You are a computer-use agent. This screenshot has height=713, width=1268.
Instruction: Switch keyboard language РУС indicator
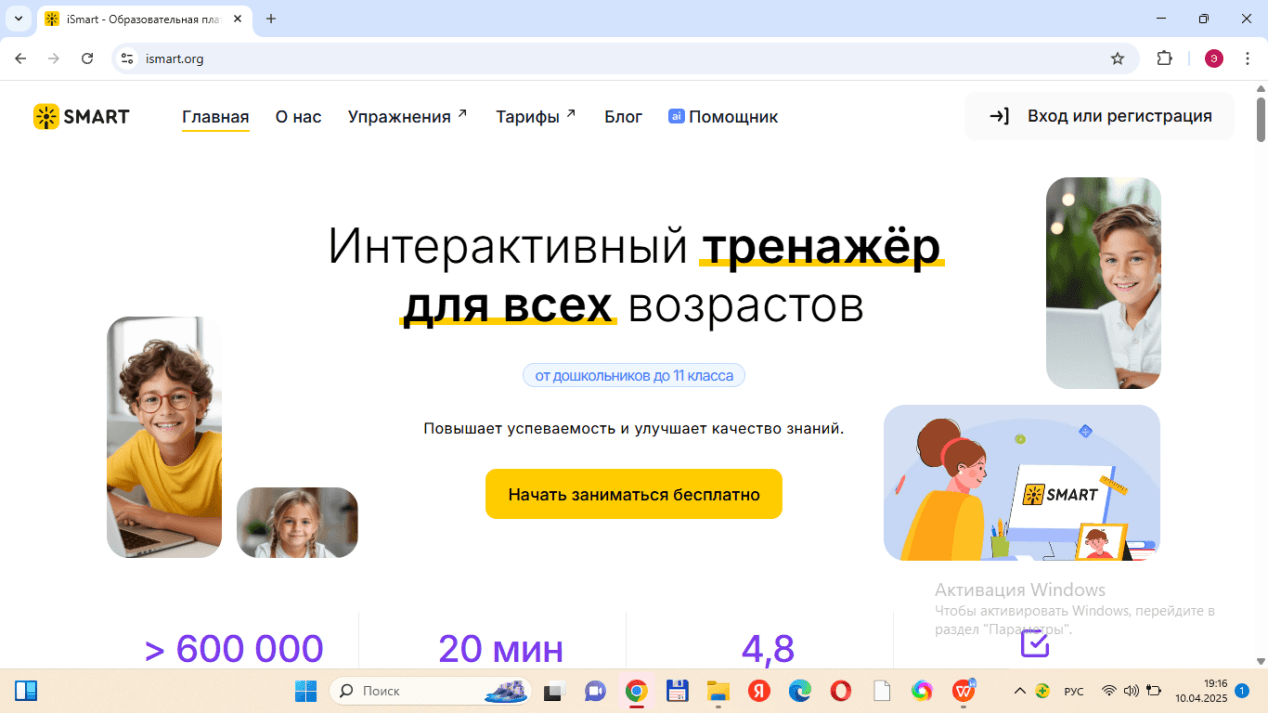(1073, 691)
